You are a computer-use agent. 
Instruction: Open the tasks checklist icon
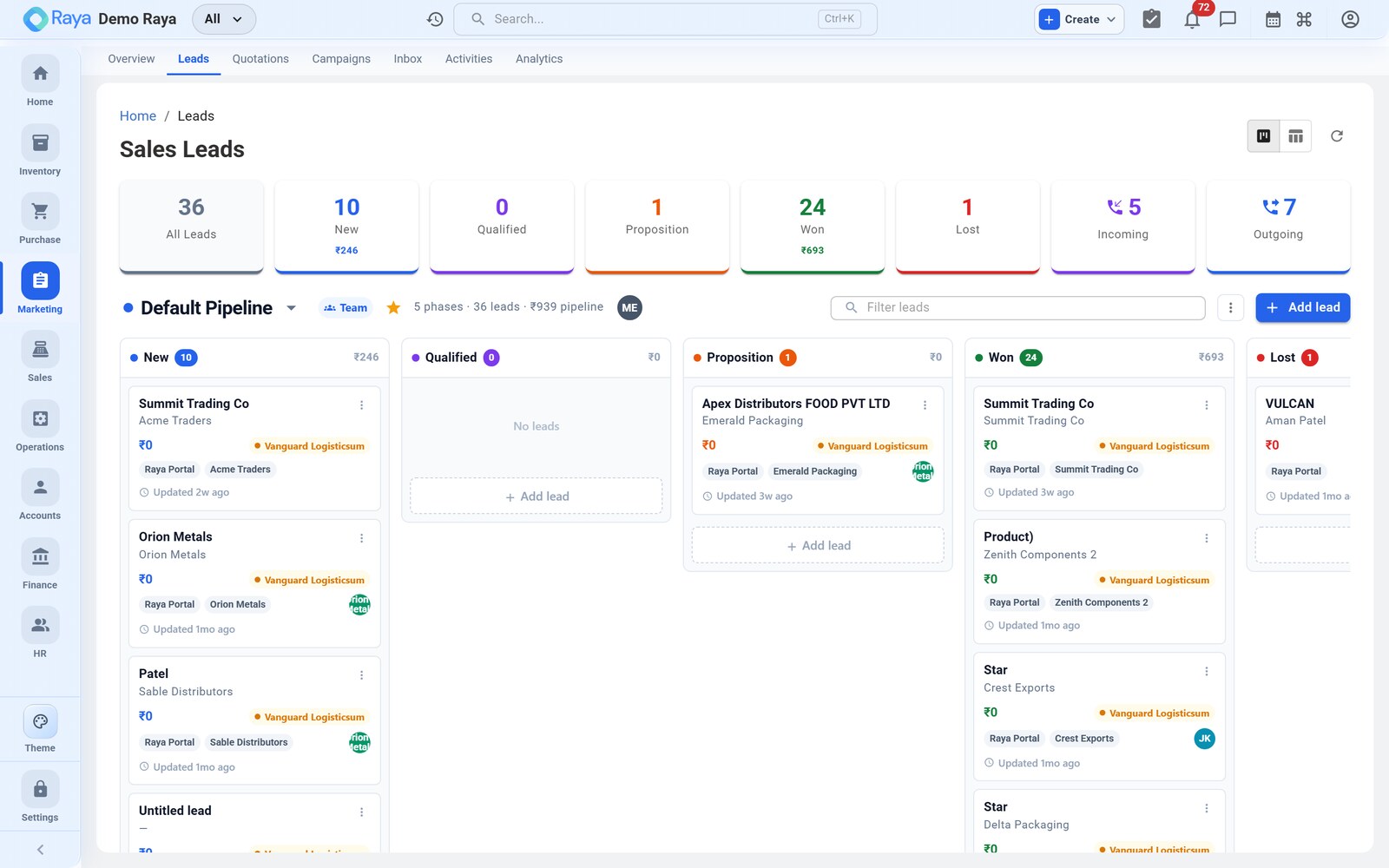pyautogui.click(x=1151, y=19)
